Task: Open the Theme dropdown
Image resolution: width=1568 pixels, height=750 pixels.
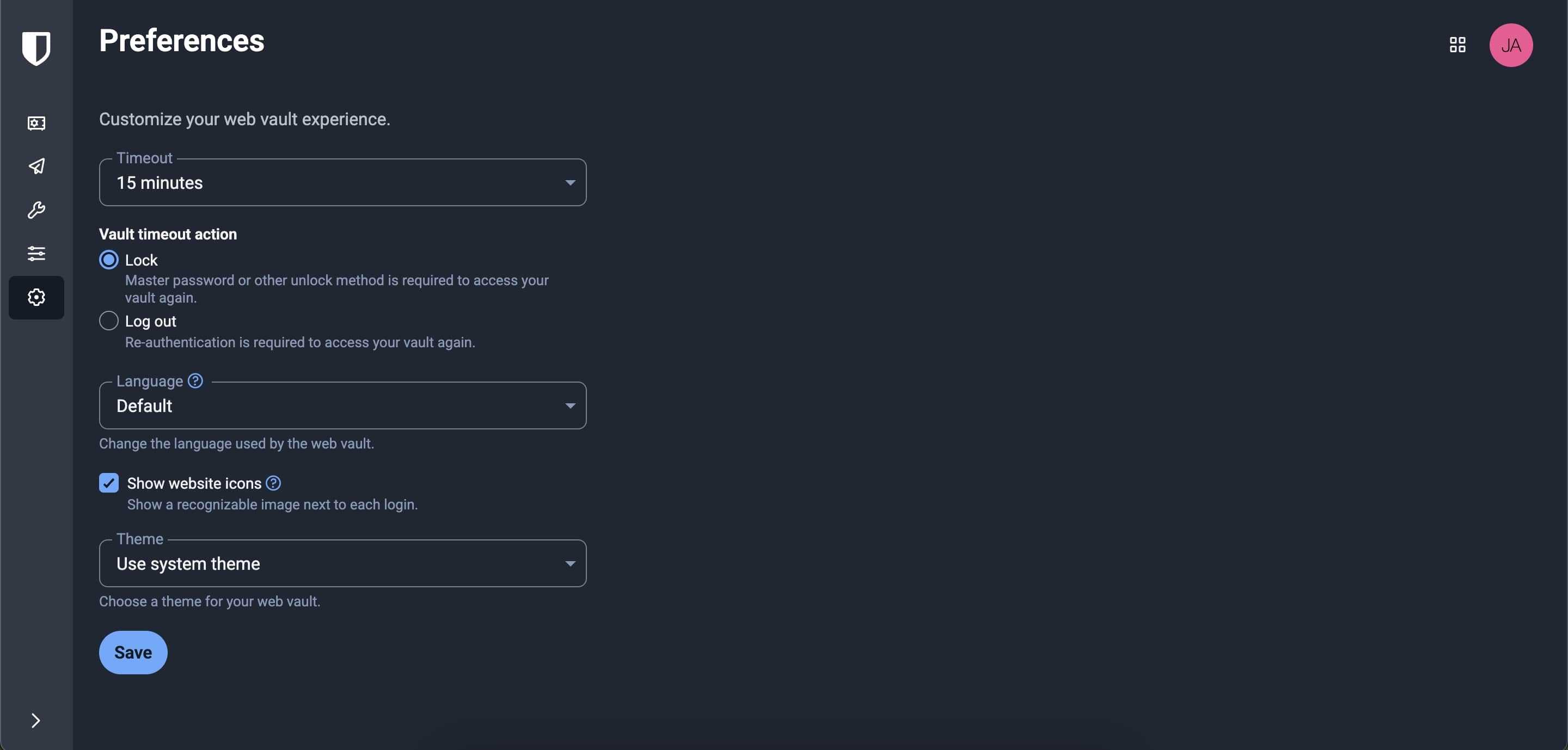Action: point(342,563)
